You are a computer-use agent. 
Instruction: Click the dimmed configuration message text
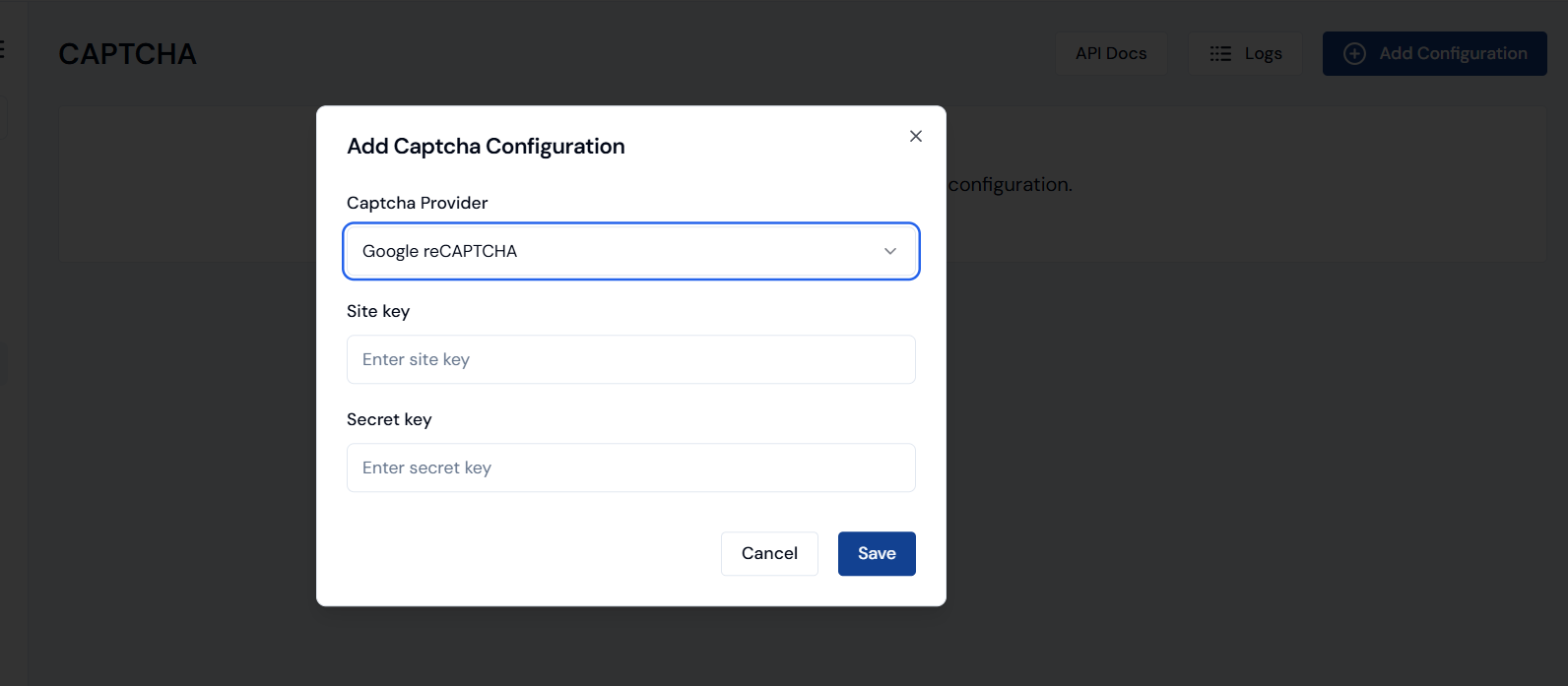1010,185
